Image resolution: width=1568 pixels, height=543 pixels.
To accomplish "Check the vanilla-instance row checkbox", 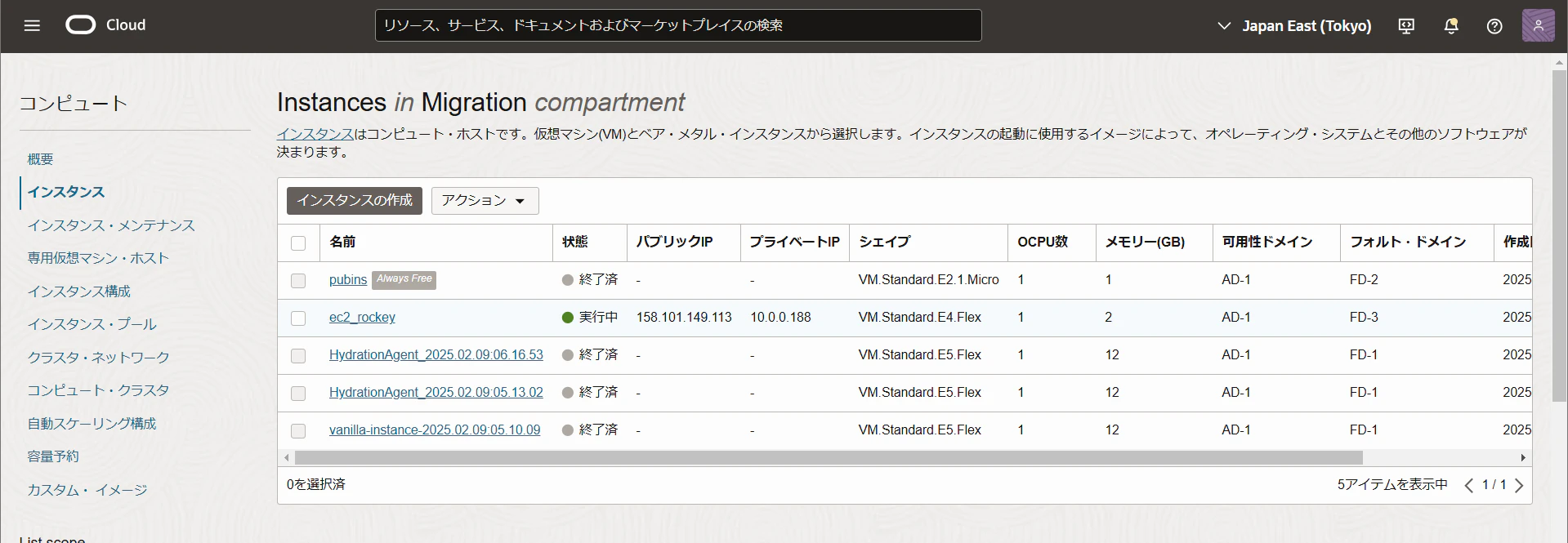I will pos(298,430).
